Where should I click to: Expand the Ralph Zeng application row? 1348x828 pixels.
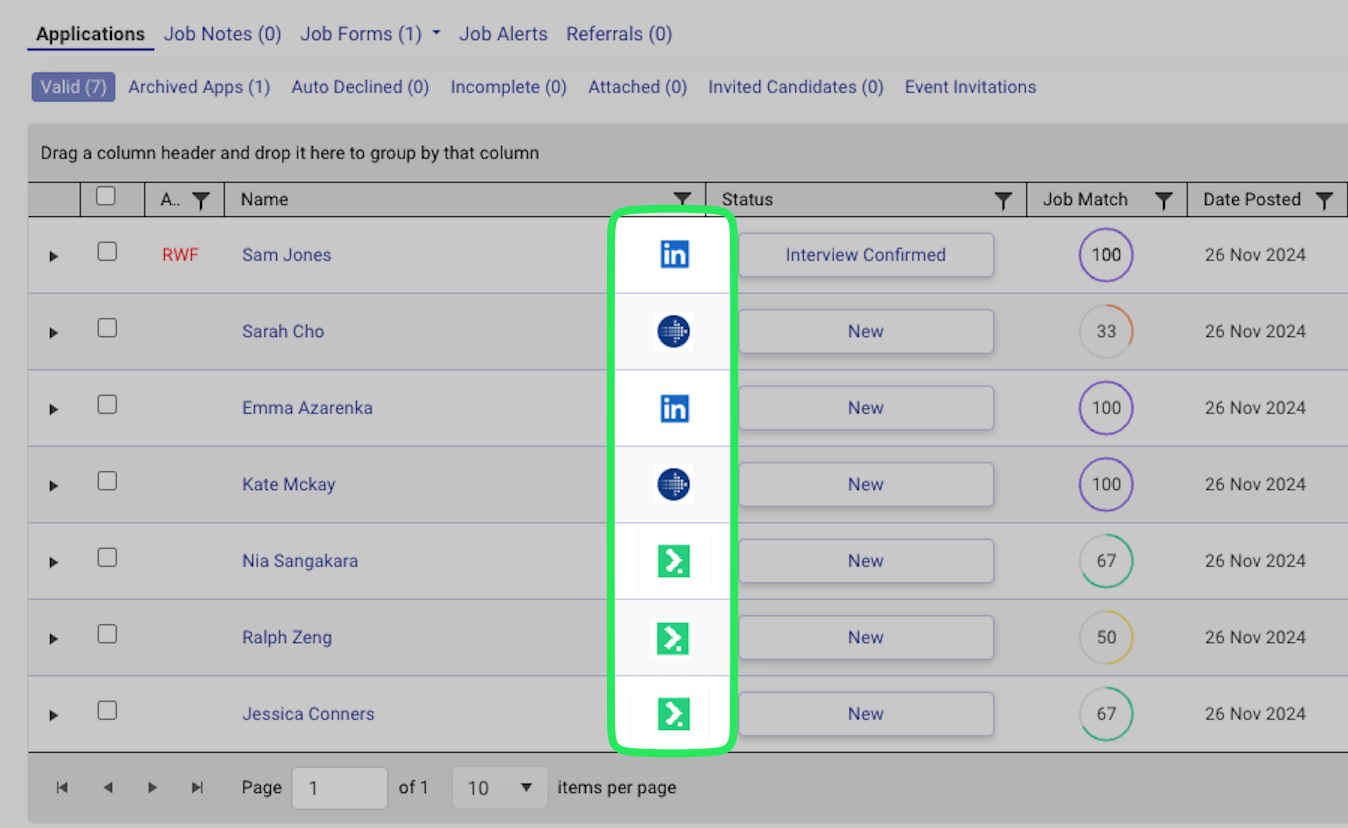(54, 639)
